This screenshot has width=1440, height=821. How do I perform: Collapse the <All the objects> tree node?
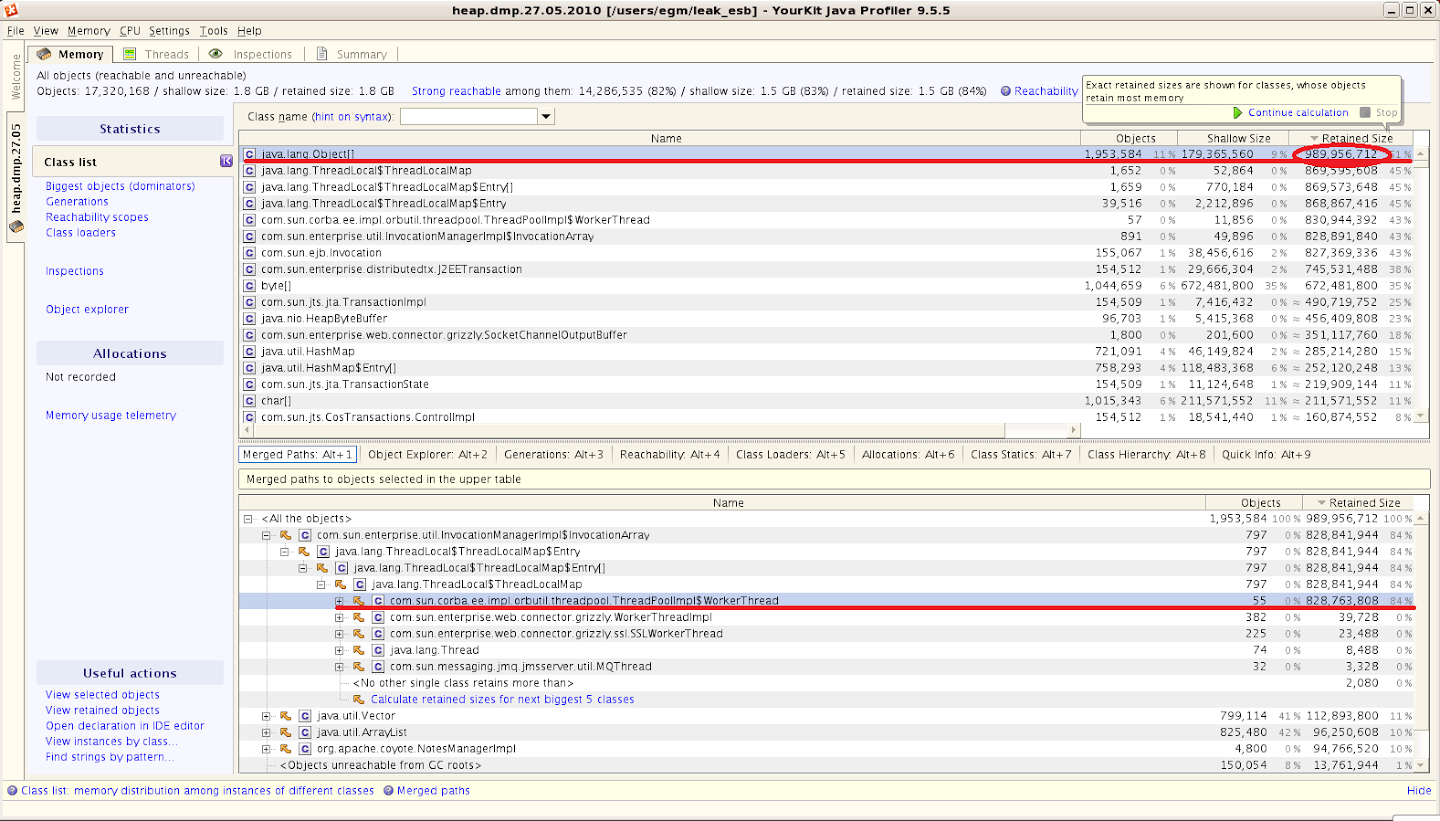click(x=249, y=519)
